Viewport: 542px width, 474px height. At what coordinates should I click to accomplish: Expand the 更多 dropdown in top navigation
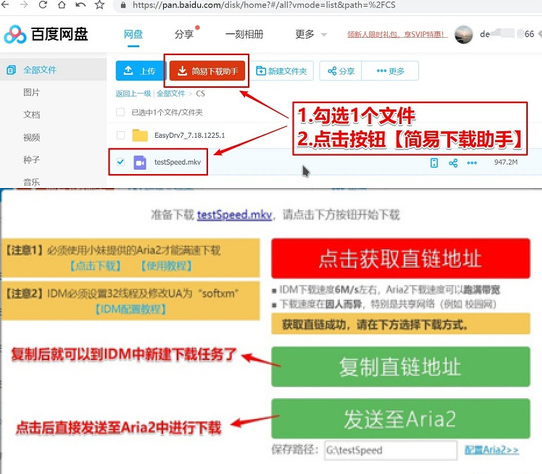pyautogui.click(x=311, y=34)
